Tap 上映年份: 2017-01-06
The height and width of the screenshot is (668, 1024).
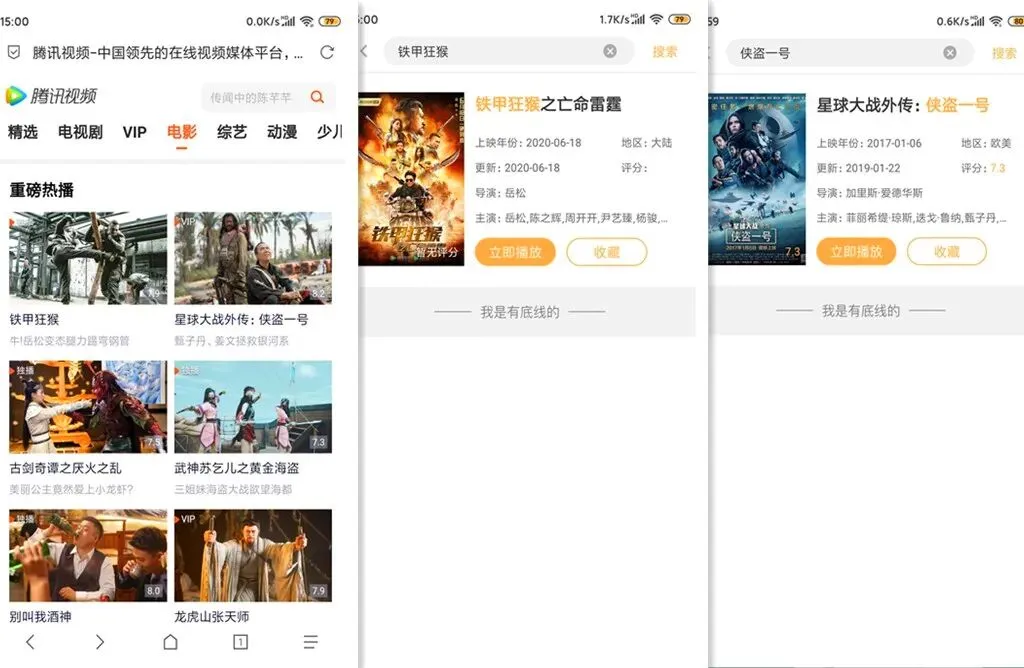(x=869, y=143)
